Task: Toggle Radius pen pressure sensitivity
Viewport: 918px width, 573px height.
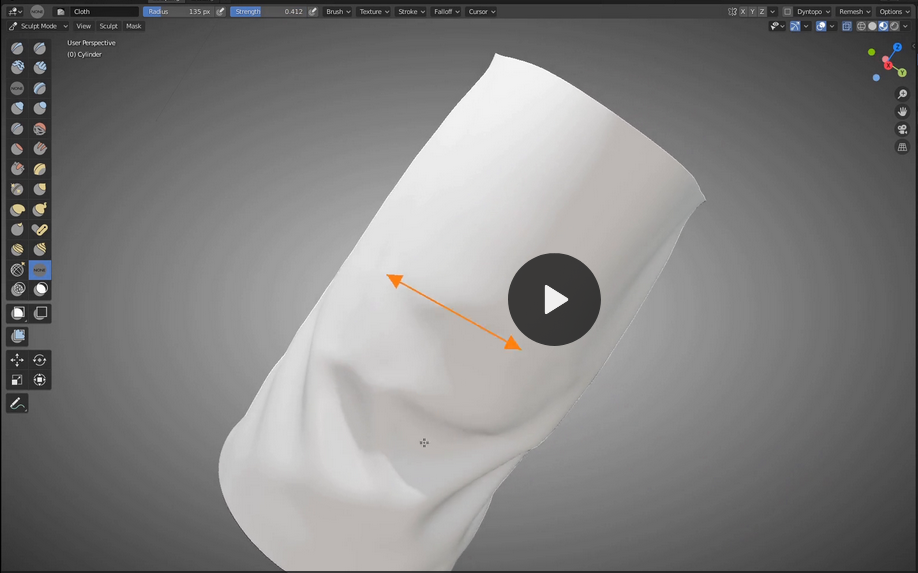Action: coord(220,12)
